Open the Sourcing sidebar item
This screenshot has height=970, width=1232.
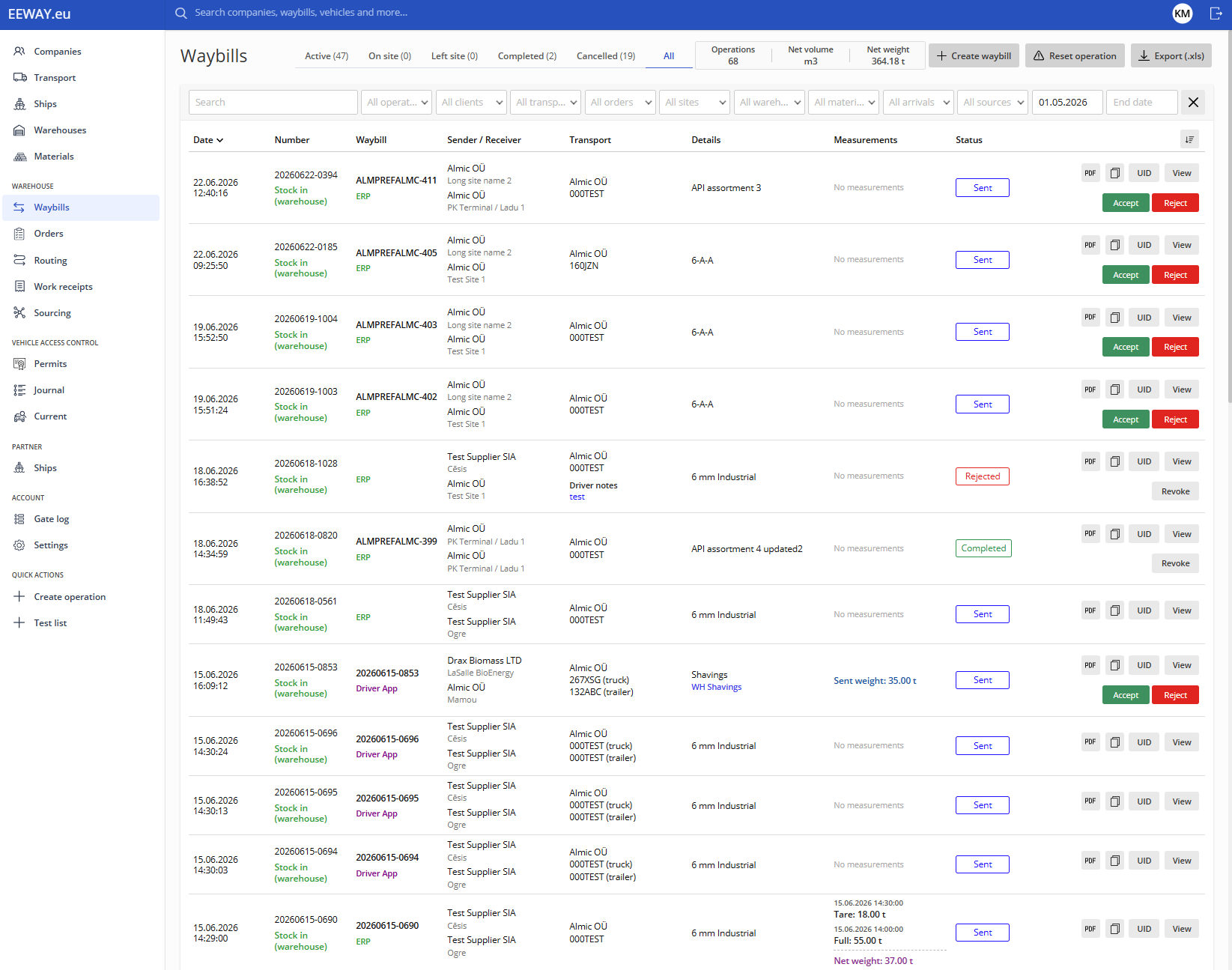coord(52,313)
